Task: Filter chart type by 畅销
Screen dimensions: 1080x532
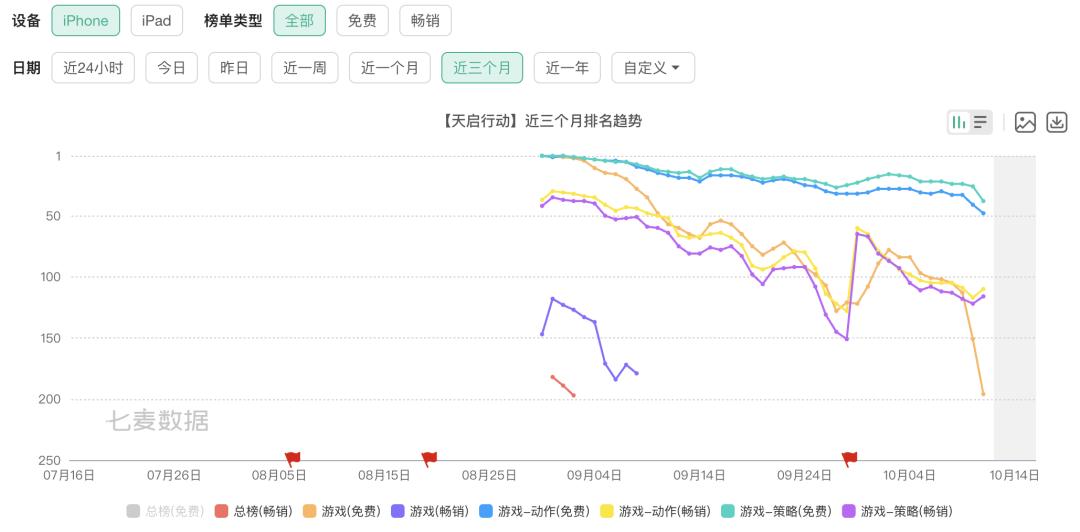Action: [425, 21]
